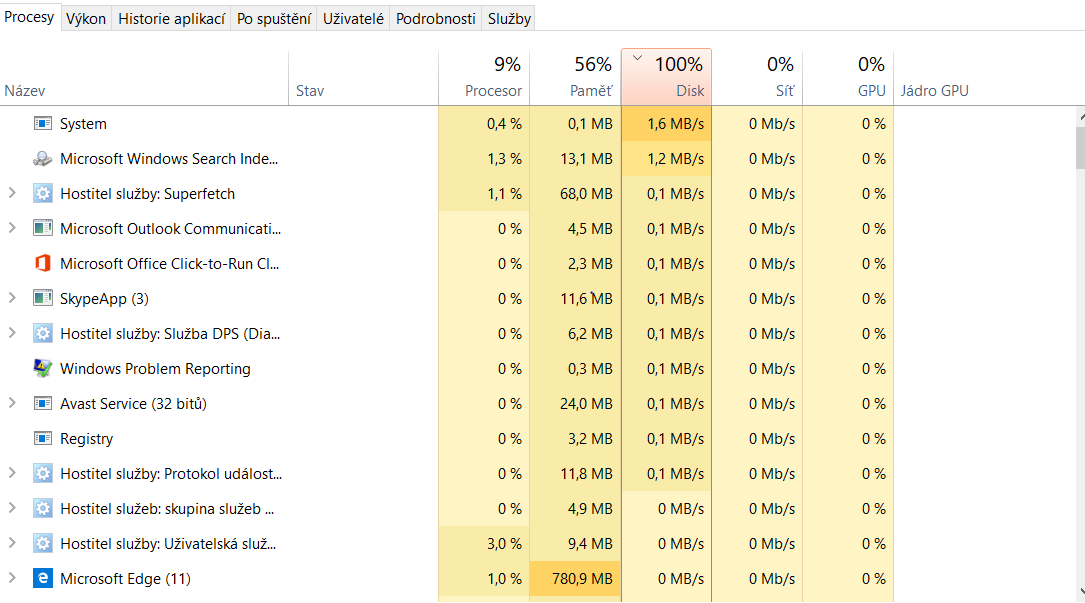Click the Windows Problem Reporting icon
1085x603 pixels.
(42, 369)
